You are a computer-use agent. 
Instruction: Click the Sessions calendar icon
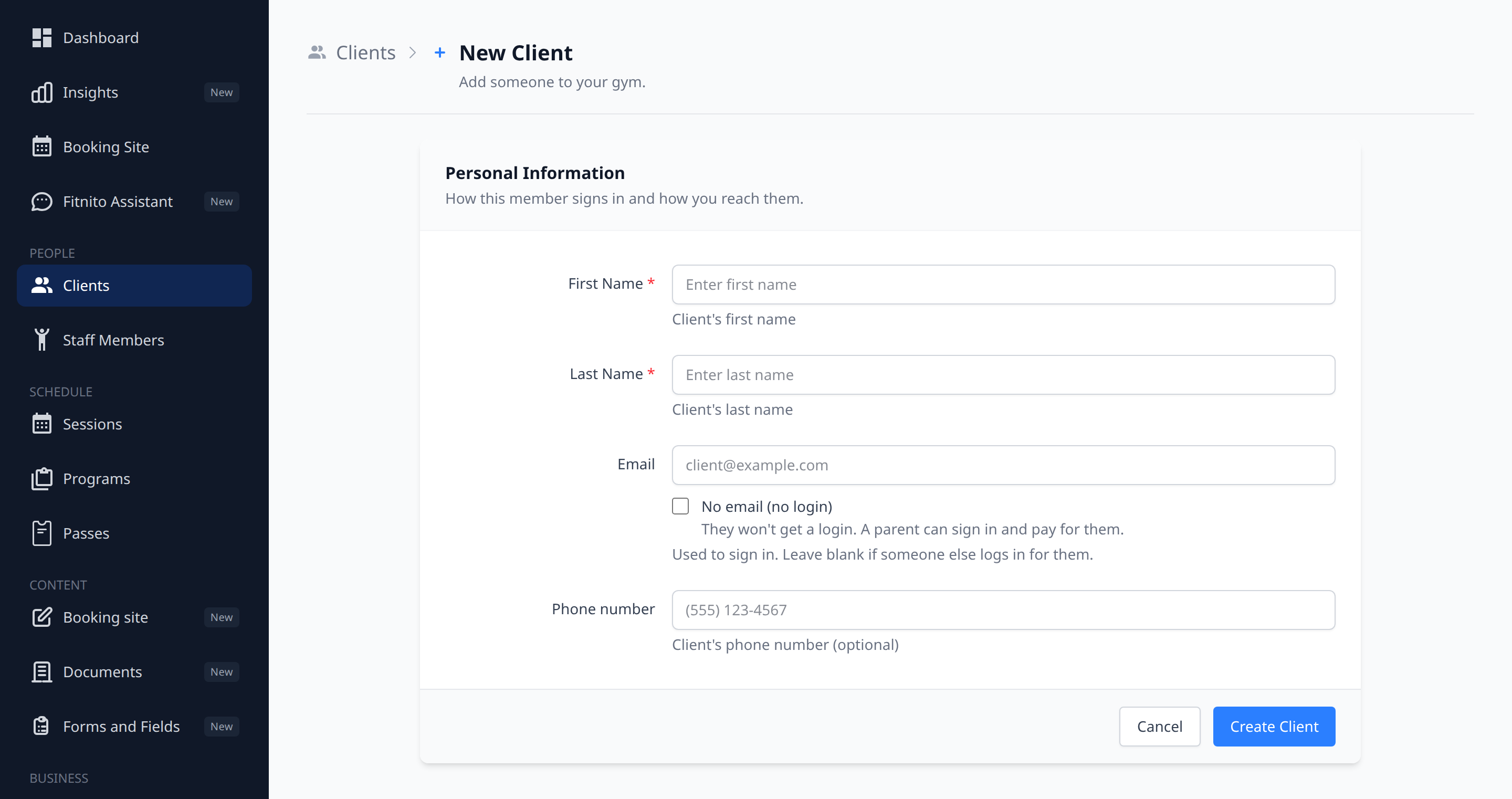tap(41, 424)
